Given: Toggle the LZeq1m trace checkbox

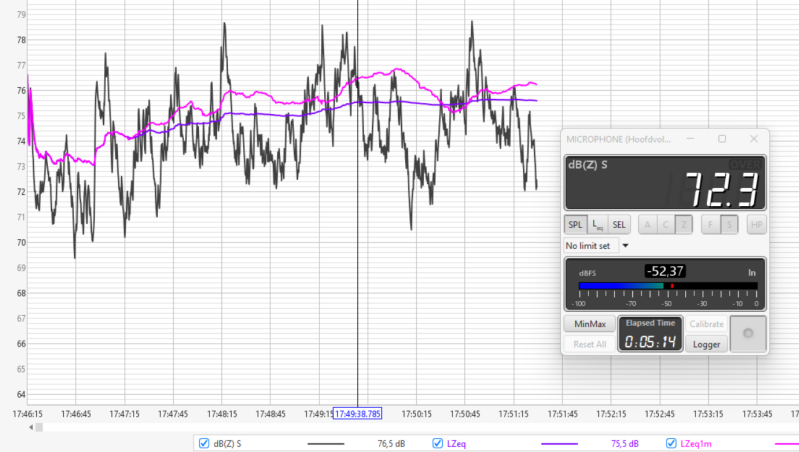Looking at the screenshot, I should [x=671, y=443].
